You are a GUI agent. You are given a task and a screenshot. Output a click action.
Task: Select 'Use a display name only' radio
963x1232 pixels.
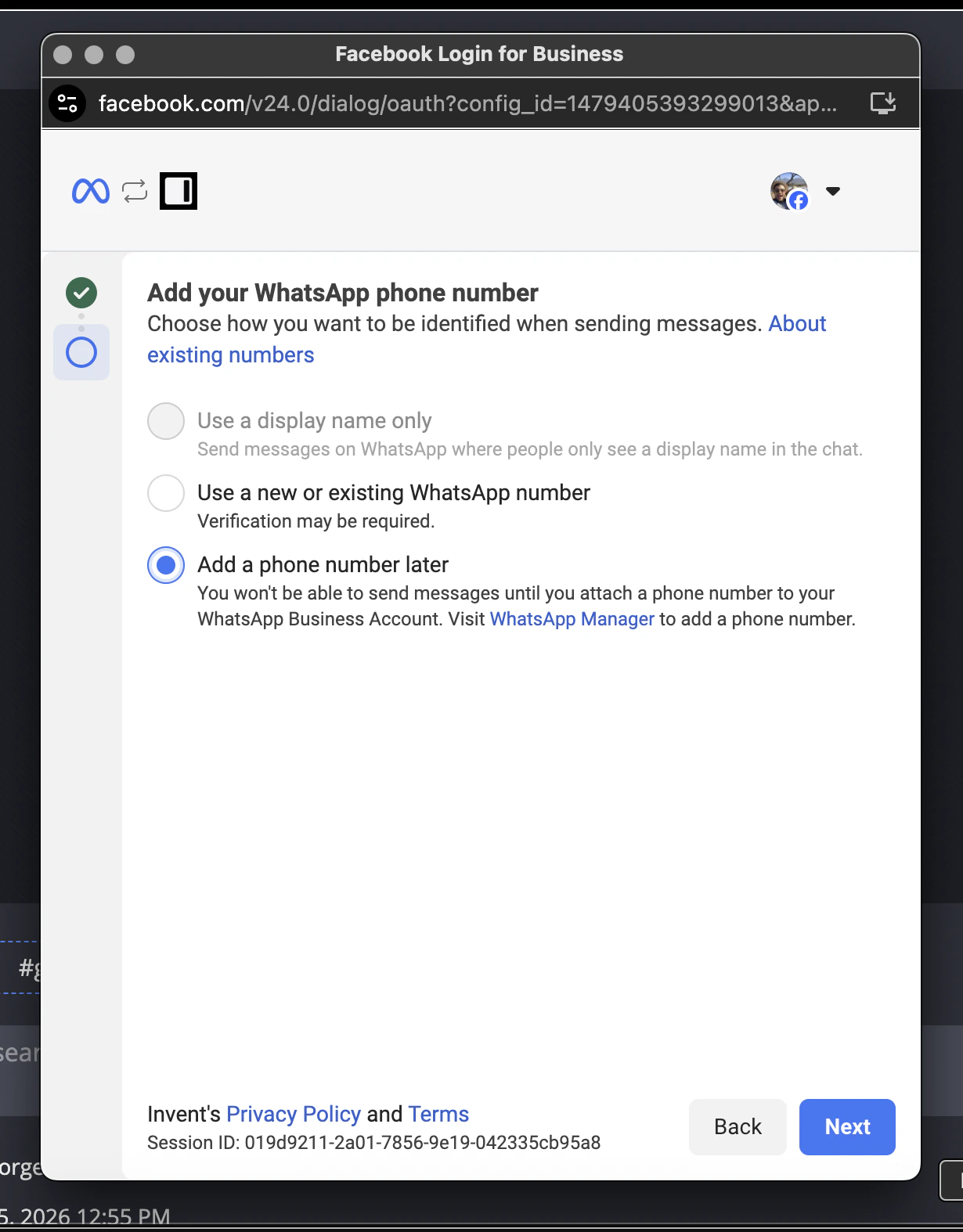166,421
